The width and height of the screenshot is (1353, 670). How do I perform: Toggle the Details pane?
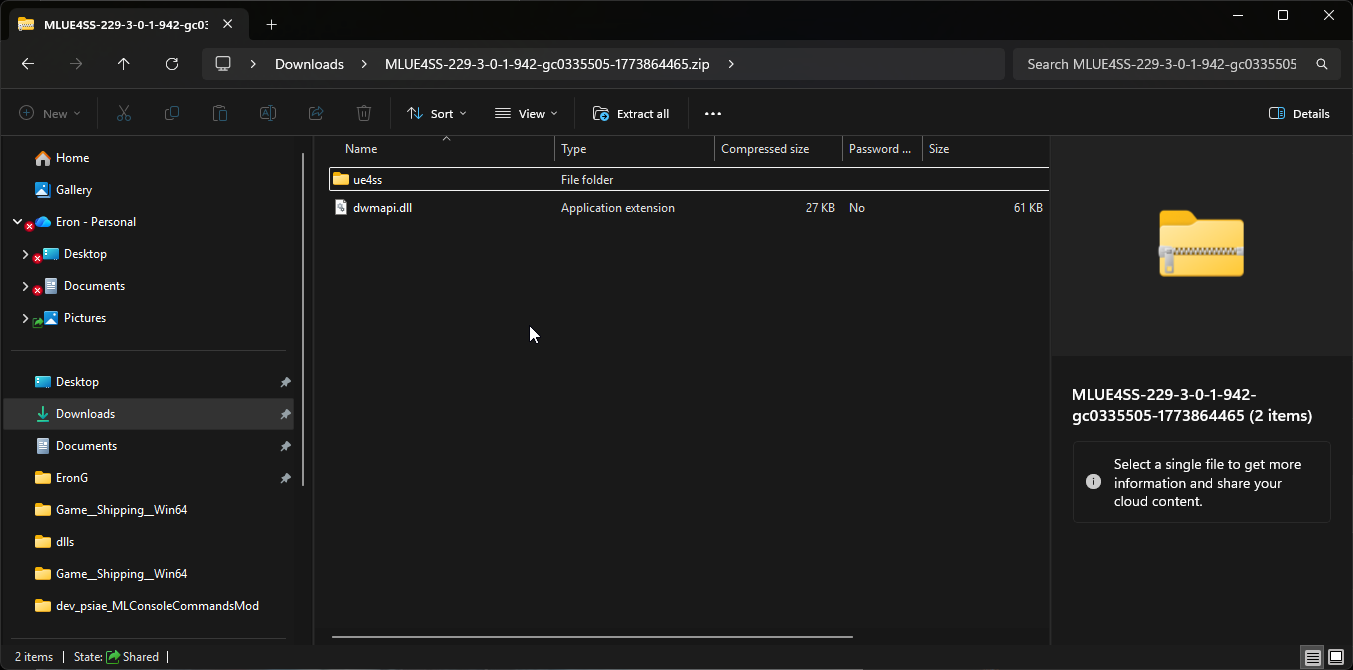click(1299, 114)
